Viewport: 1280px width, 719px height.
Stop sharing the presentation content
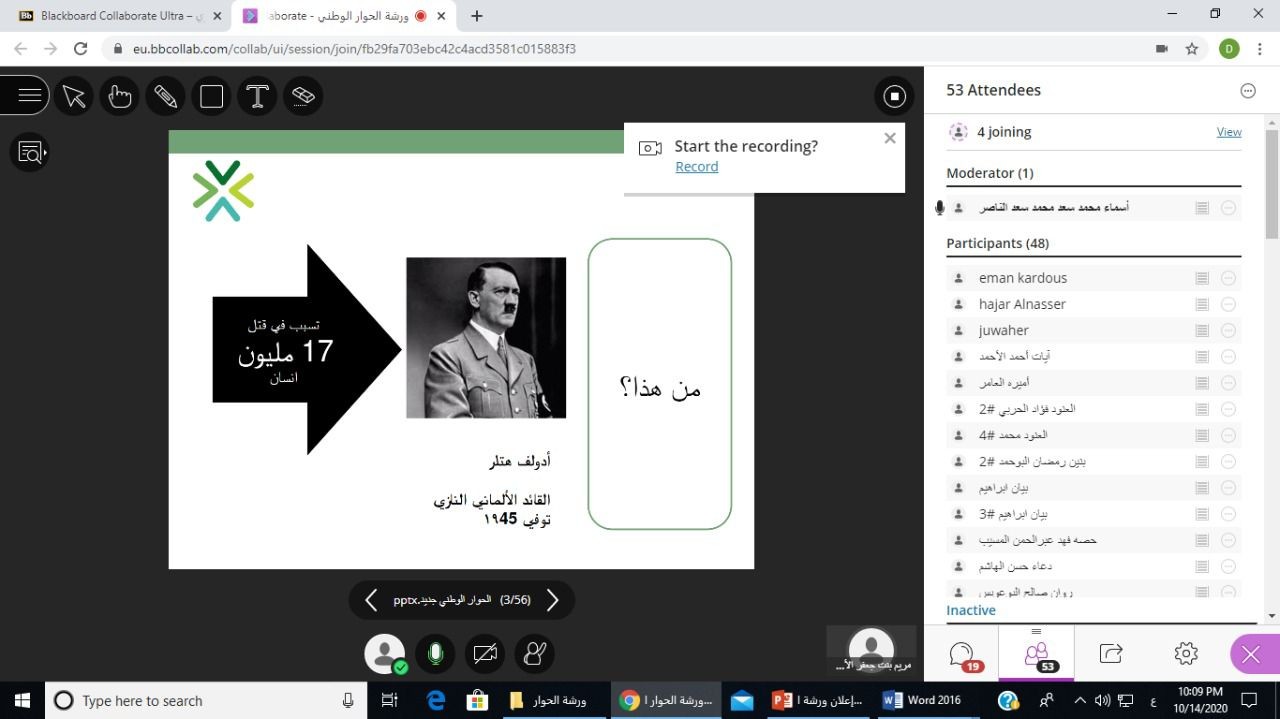(894, 96)
